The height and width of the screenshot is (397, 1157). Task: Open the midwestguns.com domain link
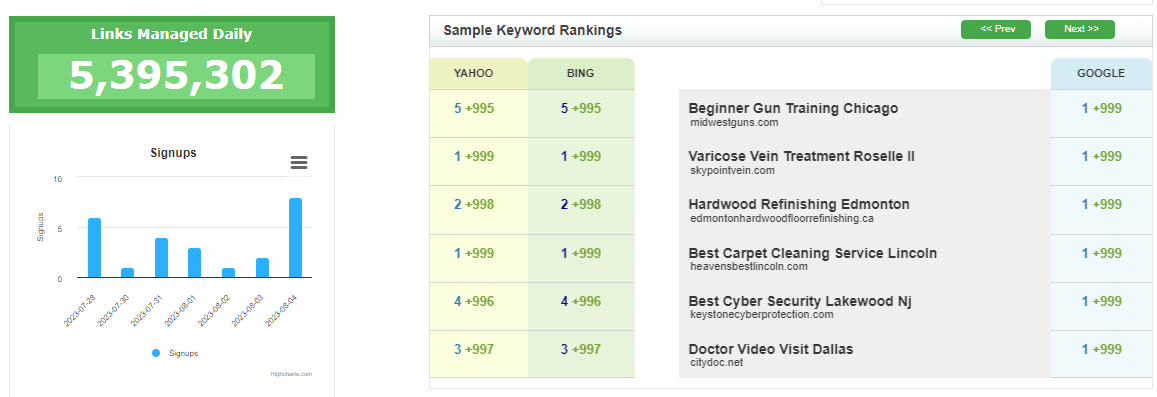click(x=734, y=122)
